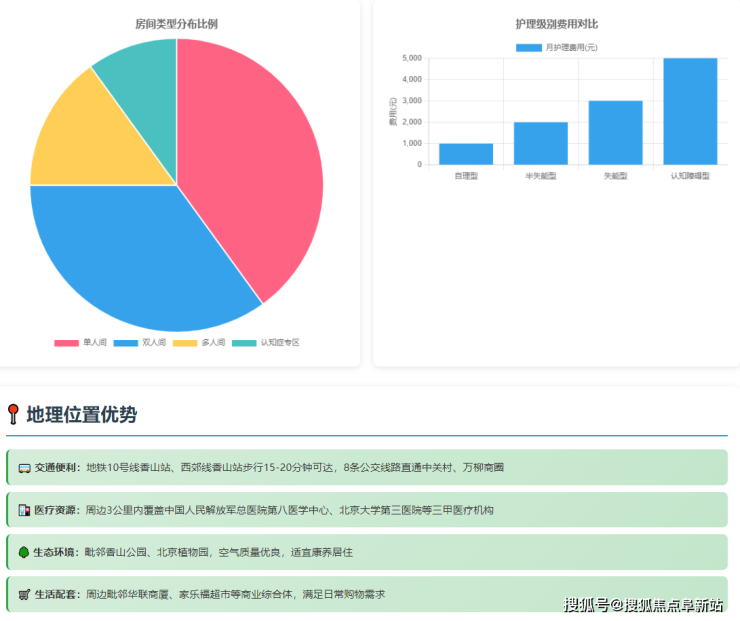Hide the 多人间 series via legend
This screenshot has height=621, width=740.
(199, 343)
